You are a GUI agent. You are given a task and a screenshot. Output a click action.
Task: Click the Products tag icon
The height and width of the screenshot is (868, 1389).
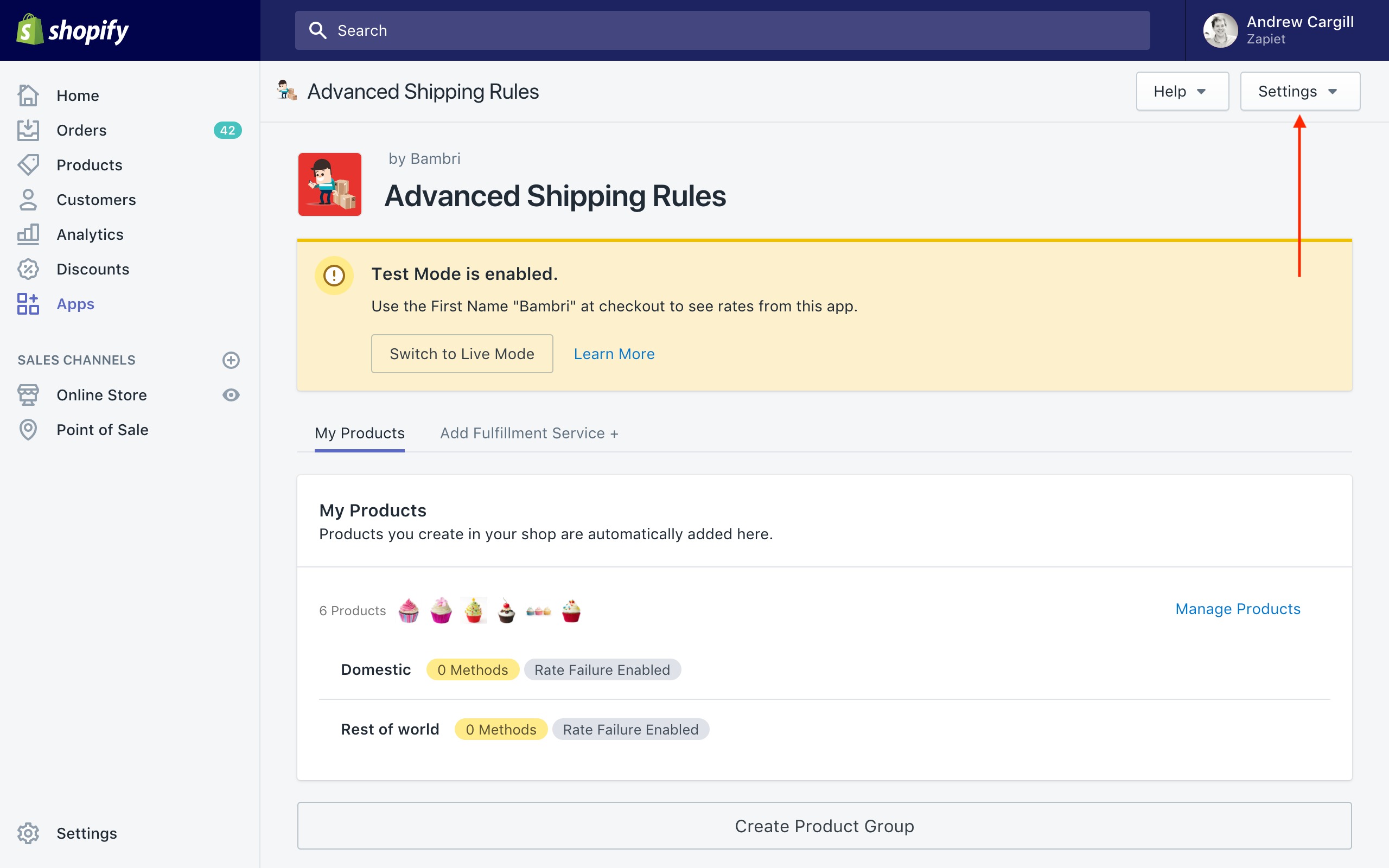28,165
